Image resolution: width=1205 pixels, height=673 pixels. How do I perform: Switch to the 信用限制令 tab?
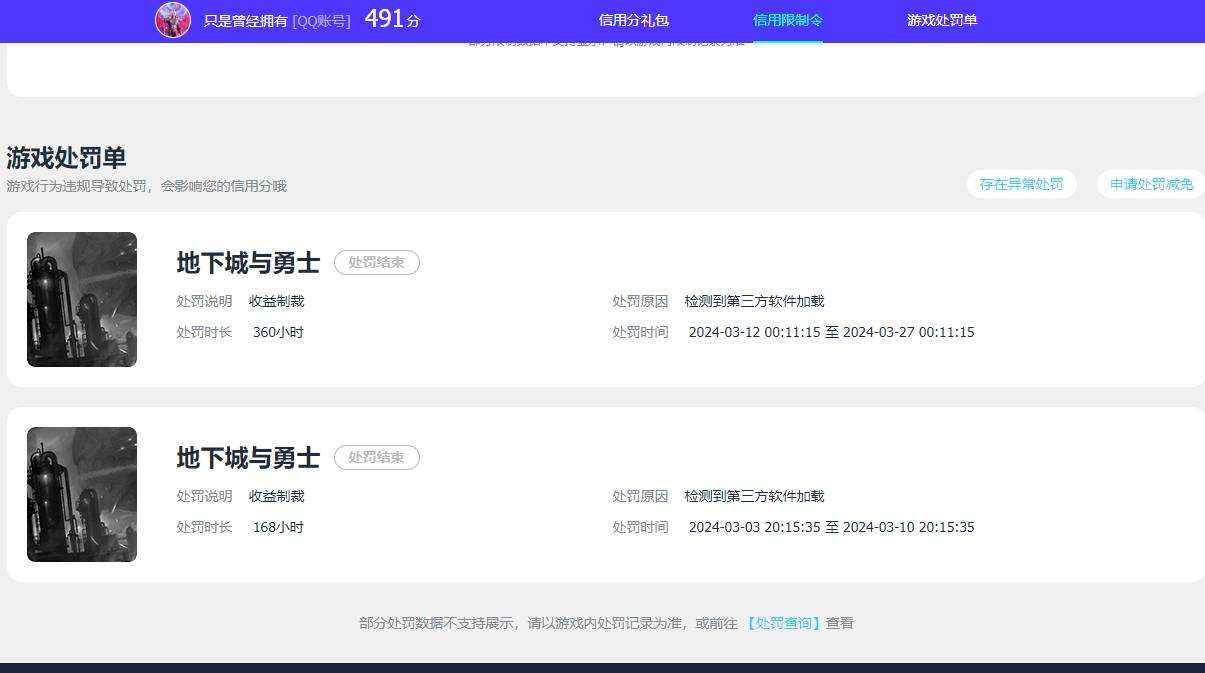(788, 20)
